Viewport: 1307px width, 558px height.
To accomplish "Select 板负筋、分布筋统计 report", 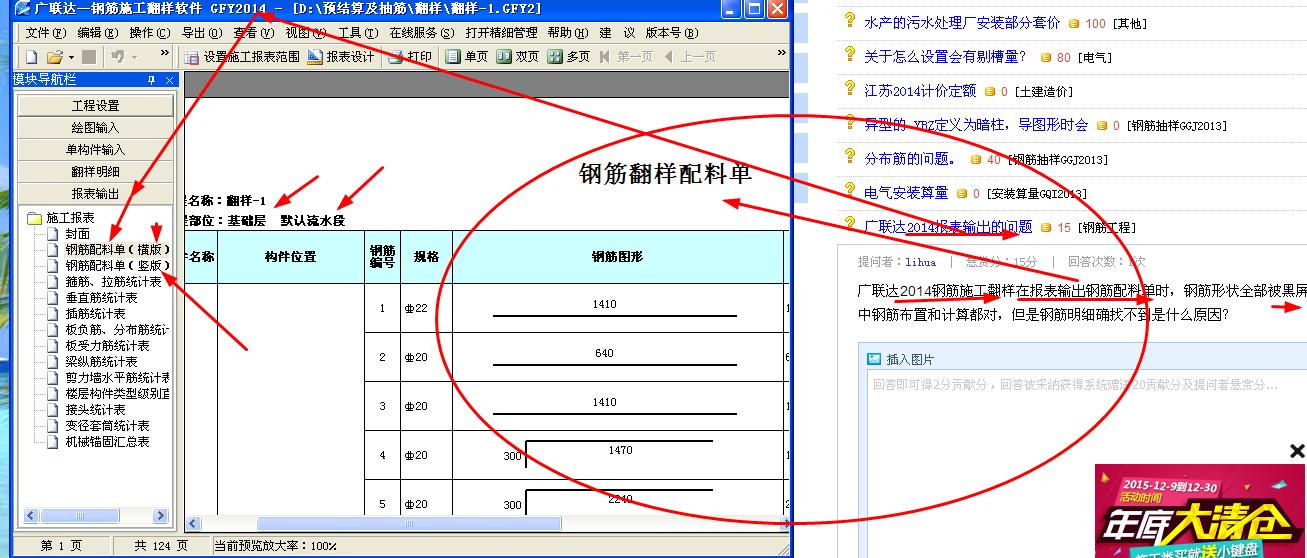I will pyautogui.click(x=117, y=329).
